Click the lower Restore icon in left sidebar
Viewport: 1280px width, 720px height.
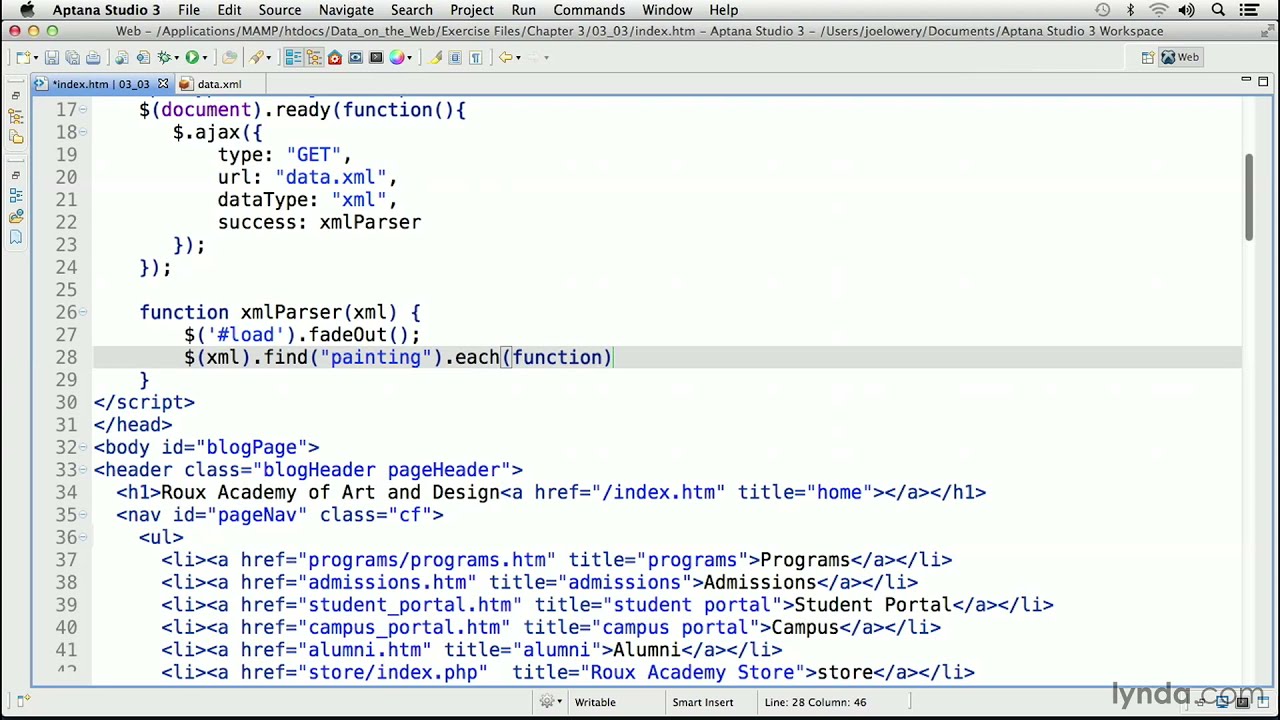pyautogui.click(x=15, y=176)
